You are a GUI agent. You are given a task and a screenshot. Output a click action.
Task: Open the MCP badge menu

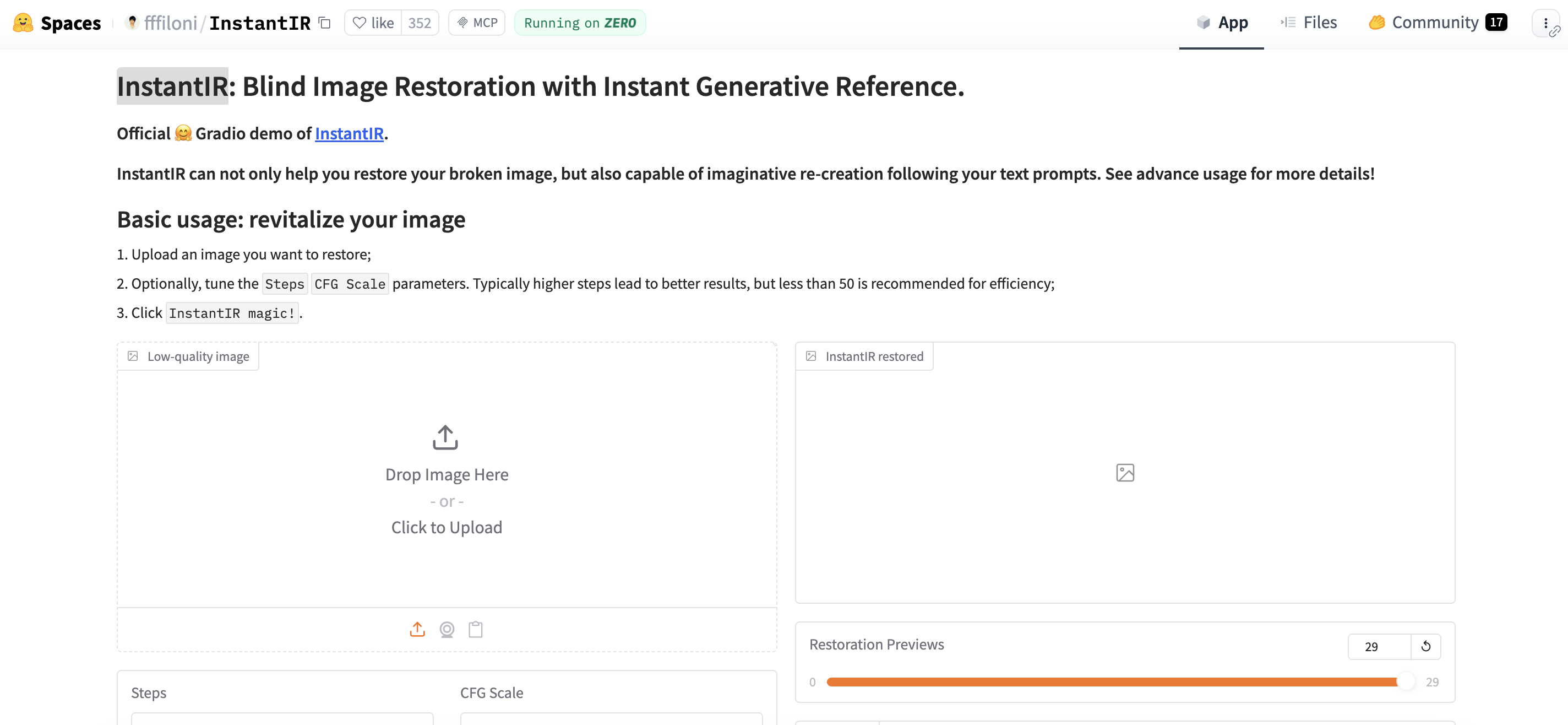click(x=477, y=23)
